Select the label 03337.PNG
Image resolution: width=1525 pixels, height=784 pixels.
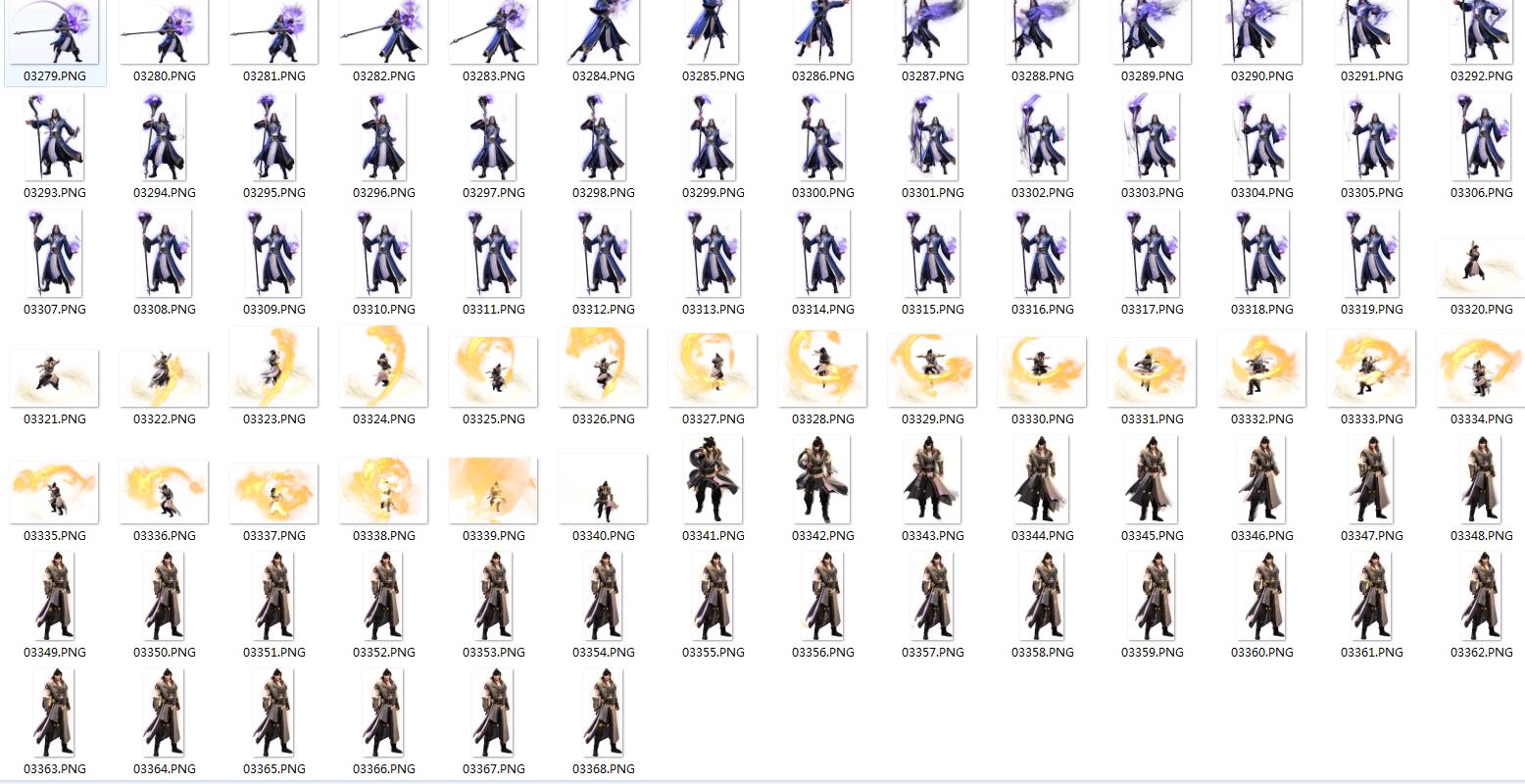coord(274,535)
